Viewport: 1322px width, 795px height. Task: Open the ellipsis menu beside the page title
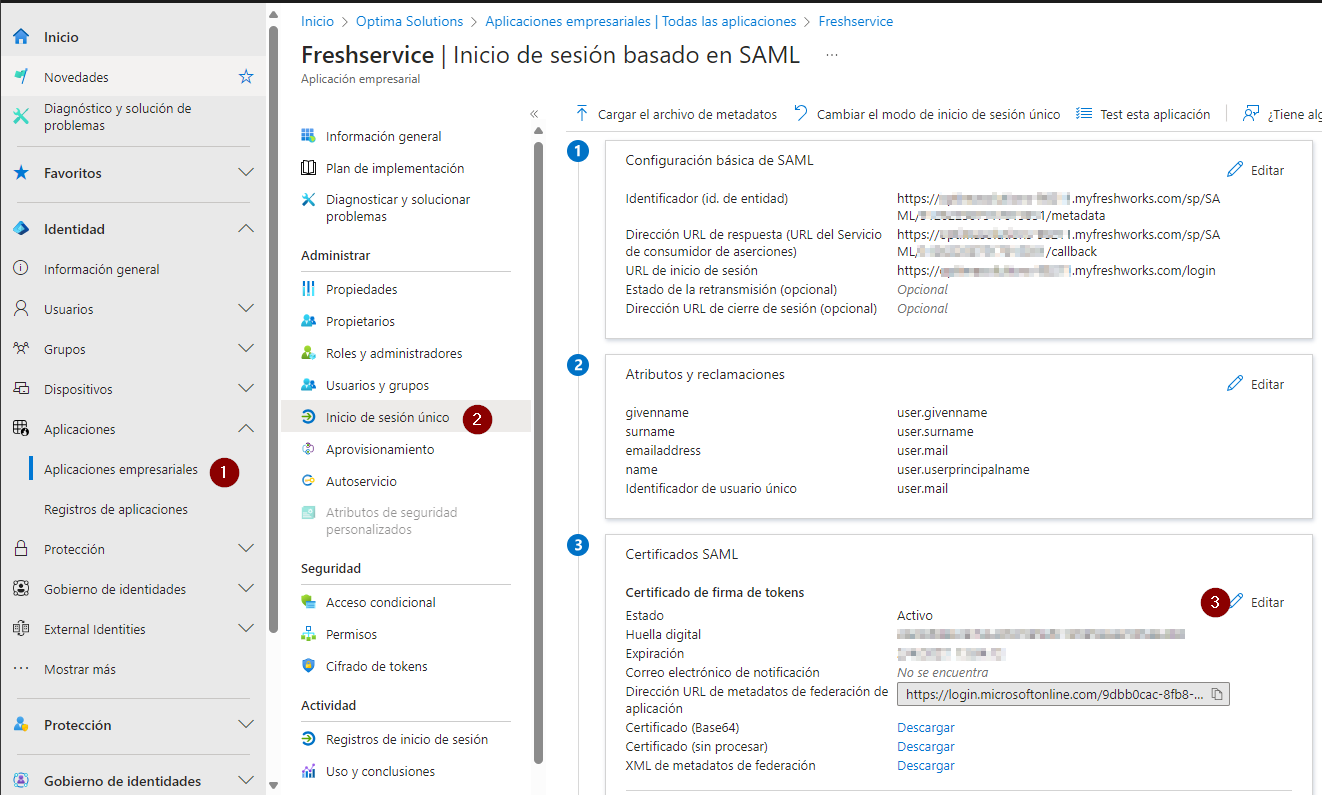click(x=831, y=55)
